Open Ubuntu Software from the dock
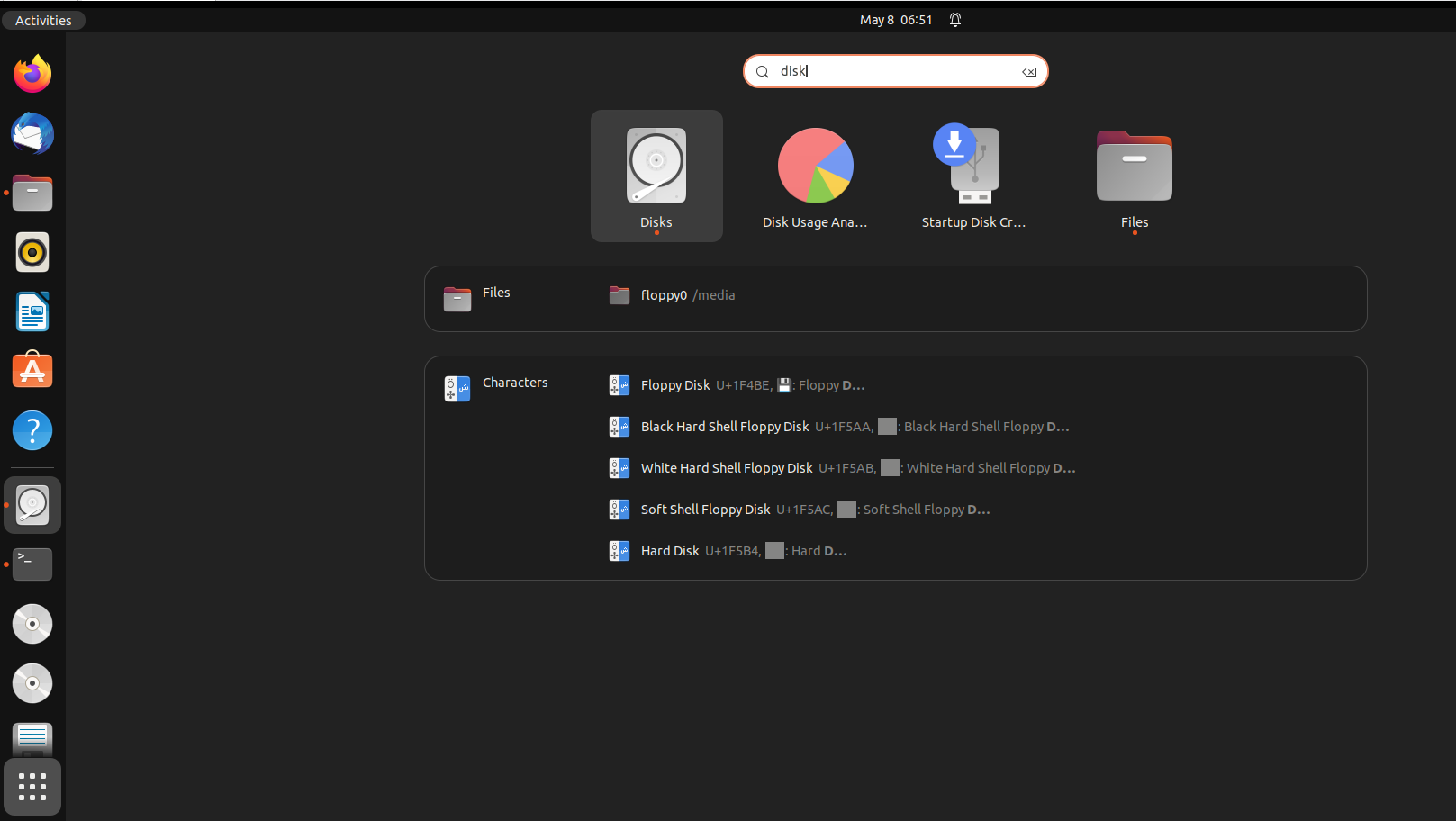This screenshot has width=1456, height=821. [x=32, y=370]
